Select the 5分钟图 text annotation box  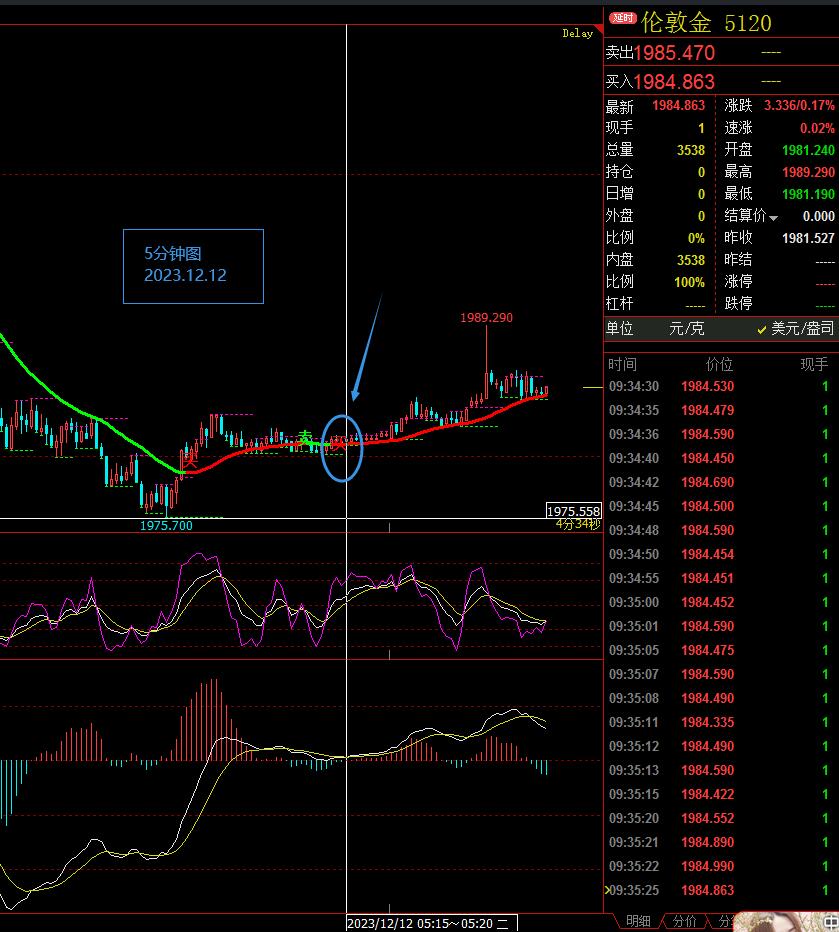[193, 266]
